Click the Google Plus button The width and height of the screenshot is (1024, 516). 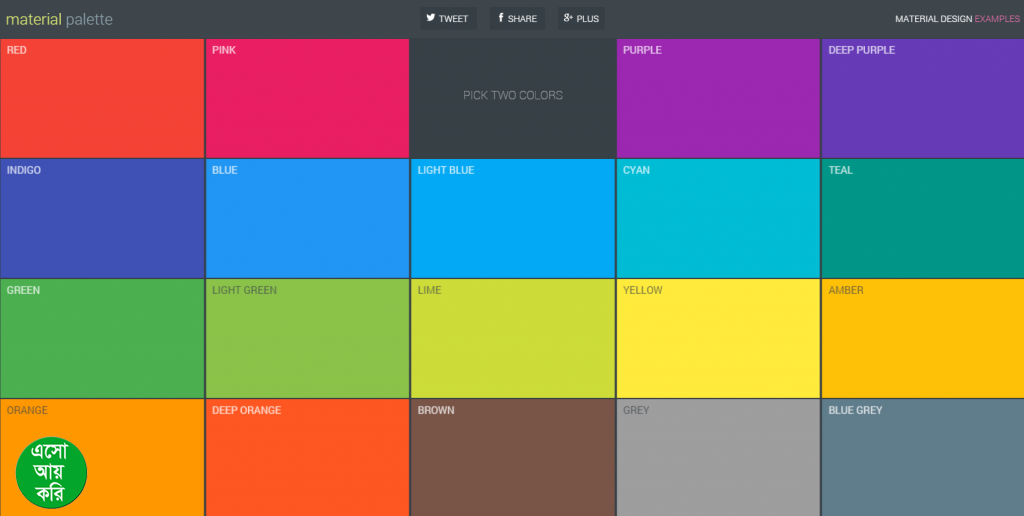[x=581, y=19]
